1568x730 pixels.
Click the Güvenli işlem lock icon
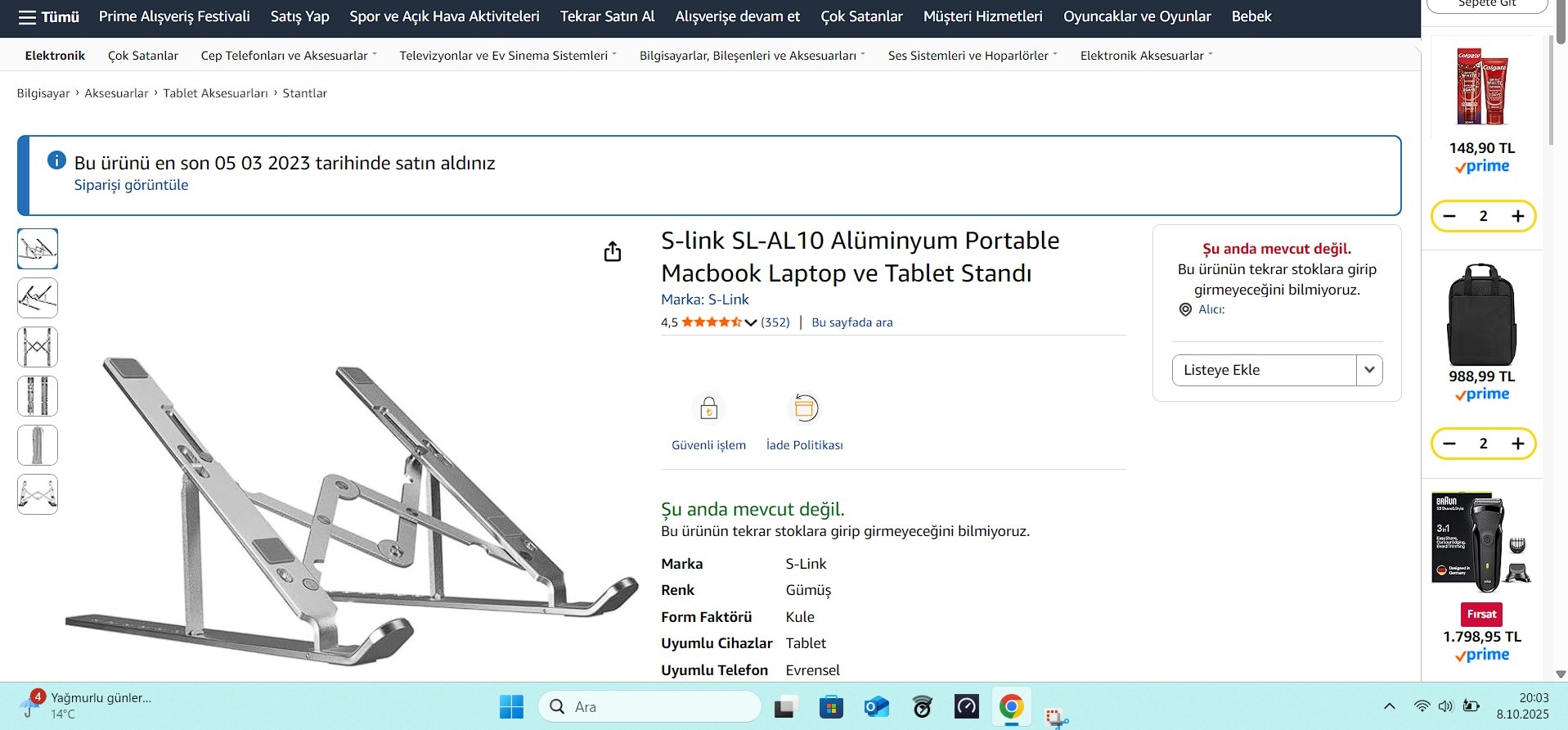pyautogui.click(x=708, y=408)
